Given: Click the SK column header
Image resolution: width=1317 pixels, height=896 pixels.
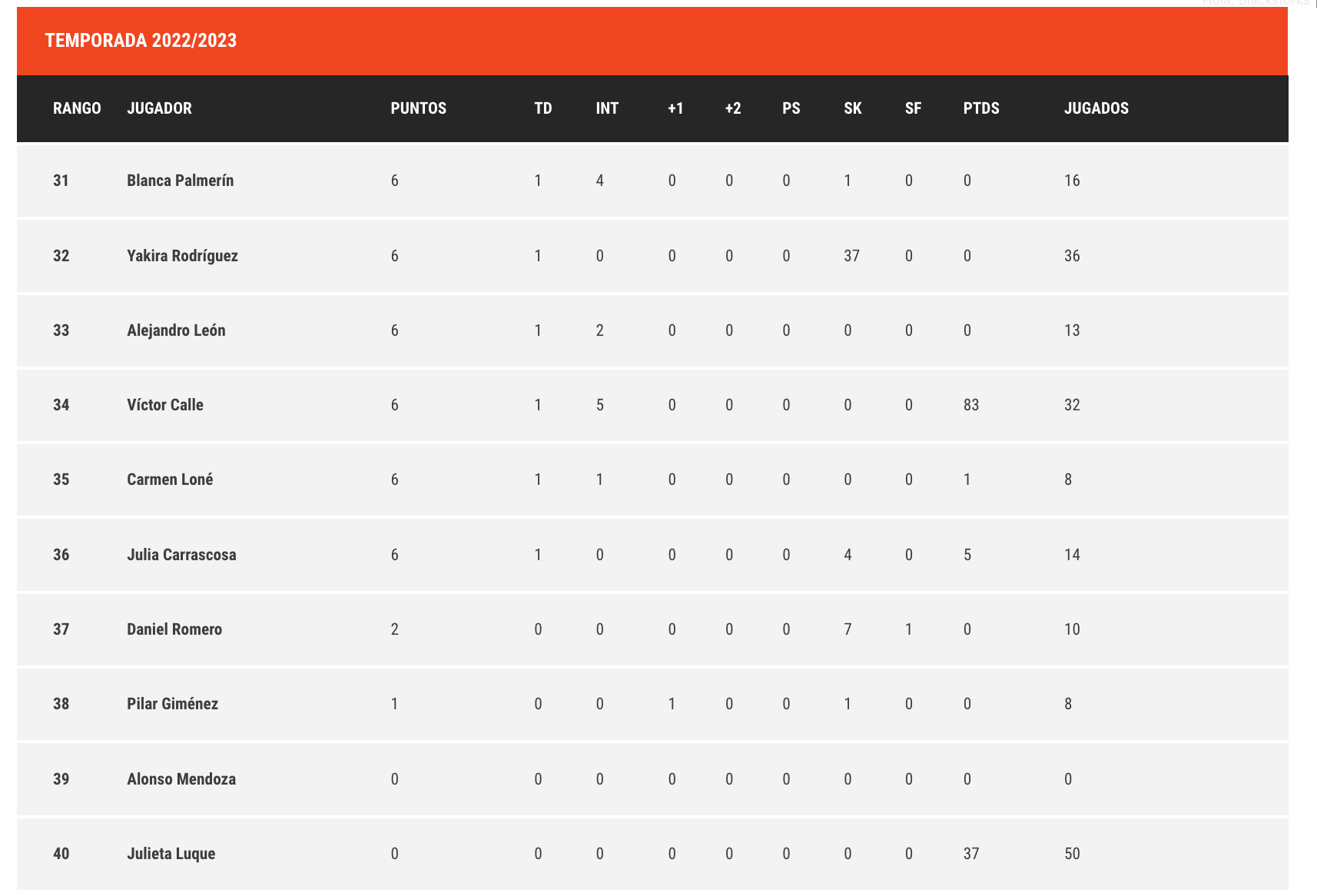Looking at the screenshot, I should 852,108.
